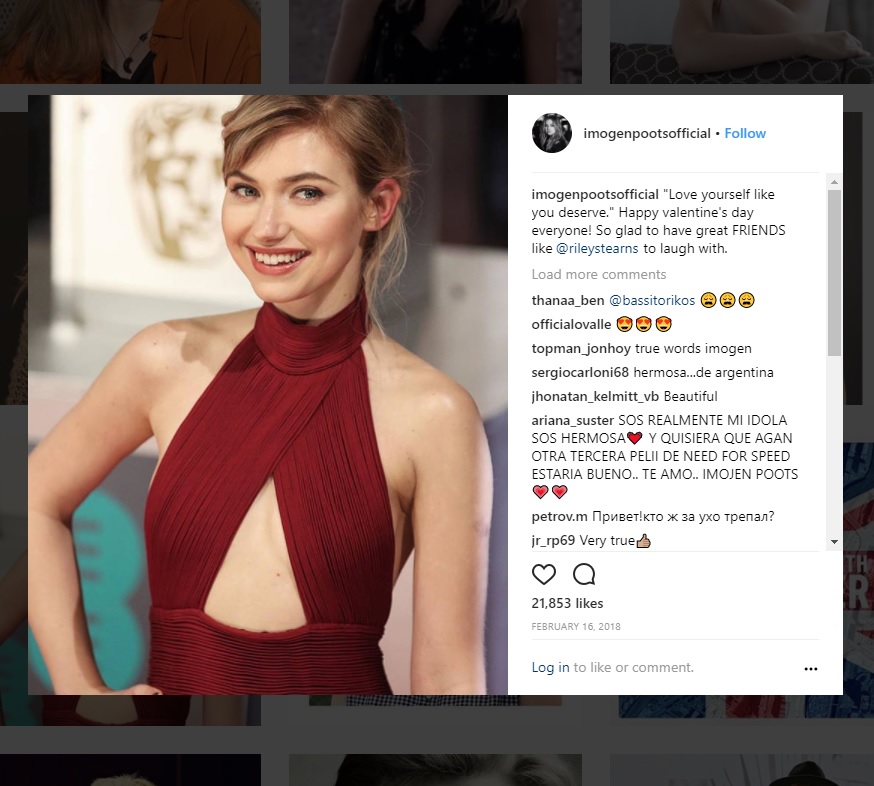This screenshot has width=874, height=786.
Task: Open the Log in link
Action: (550, 667)
